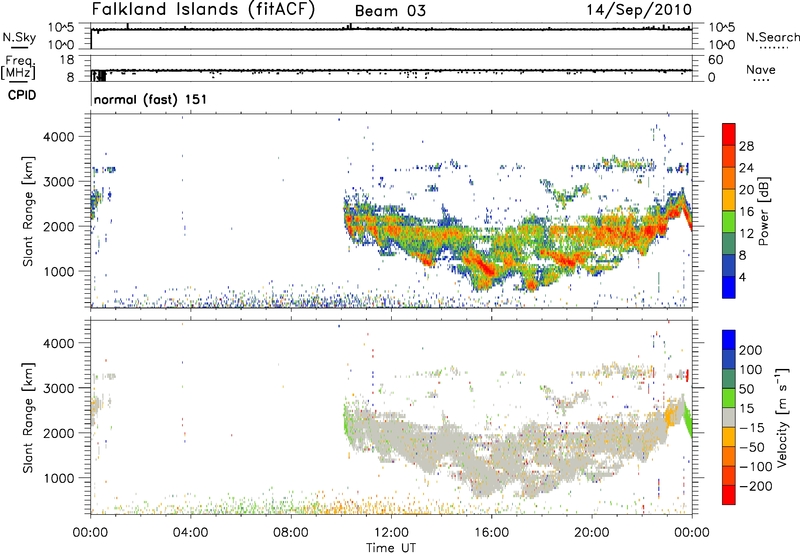Select the bright blue Power segment below 4
The image size is (800, 554).
point(729,287)
